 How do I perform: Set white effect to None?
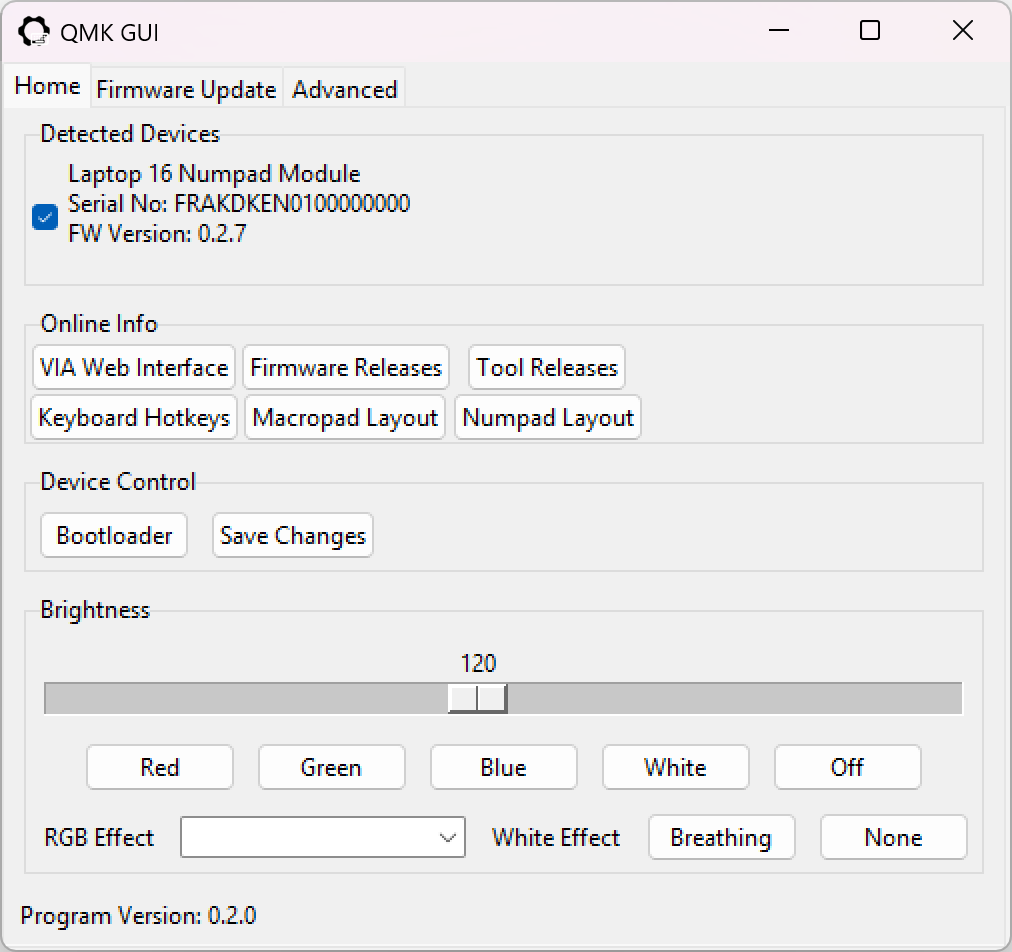894,837
